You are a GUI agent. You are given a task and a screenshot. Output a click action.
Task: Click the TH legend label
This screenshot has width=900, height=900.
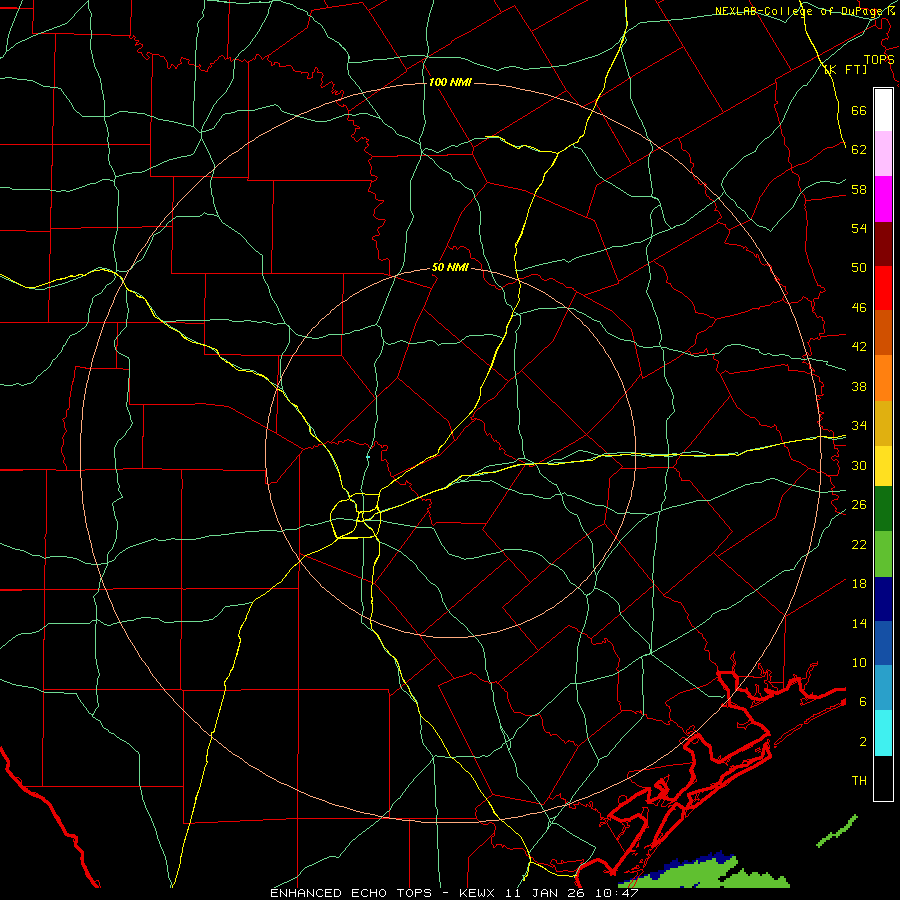[859, 781]
